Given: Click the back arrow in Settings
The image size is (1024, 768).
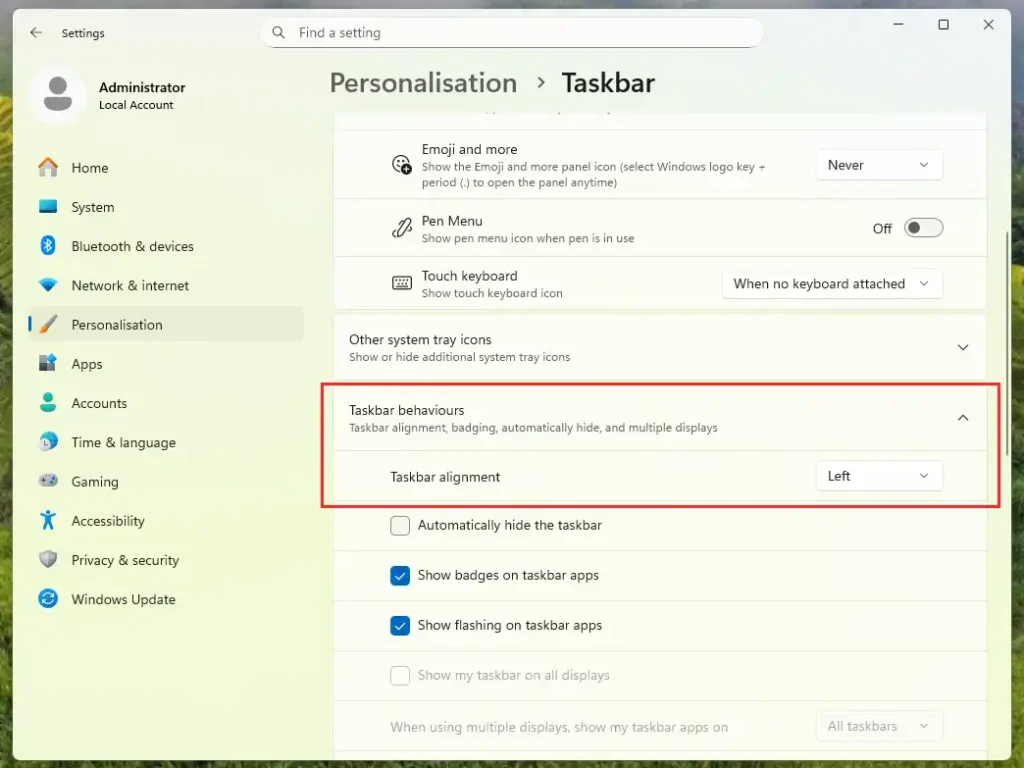Looking at the screenshot, I should pos(36,33).
